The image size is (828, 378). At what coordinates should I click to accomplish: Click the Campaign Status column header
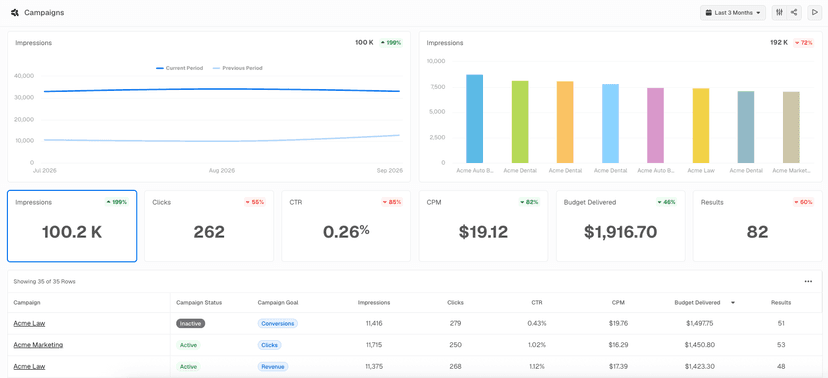[199, 303]
